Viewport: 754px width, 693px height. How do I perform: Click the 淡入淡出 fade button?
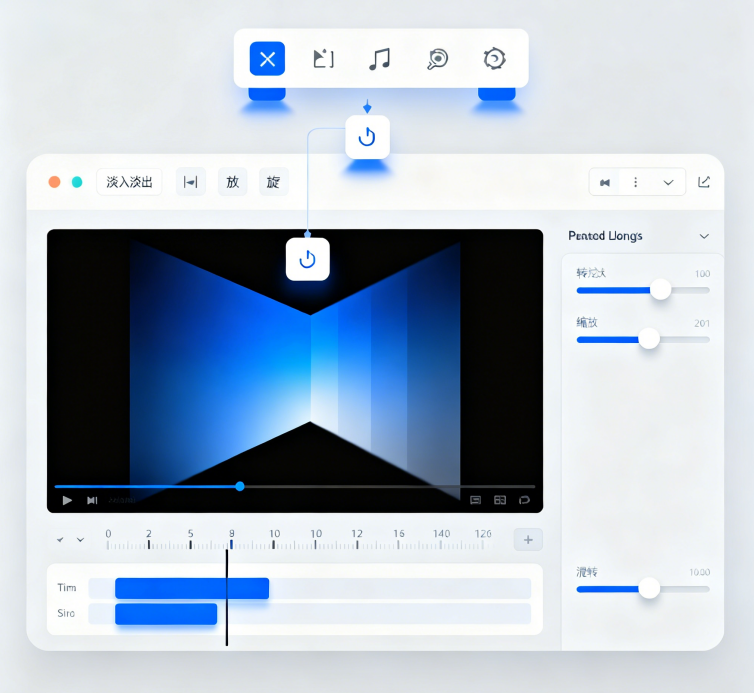point(129,182)
